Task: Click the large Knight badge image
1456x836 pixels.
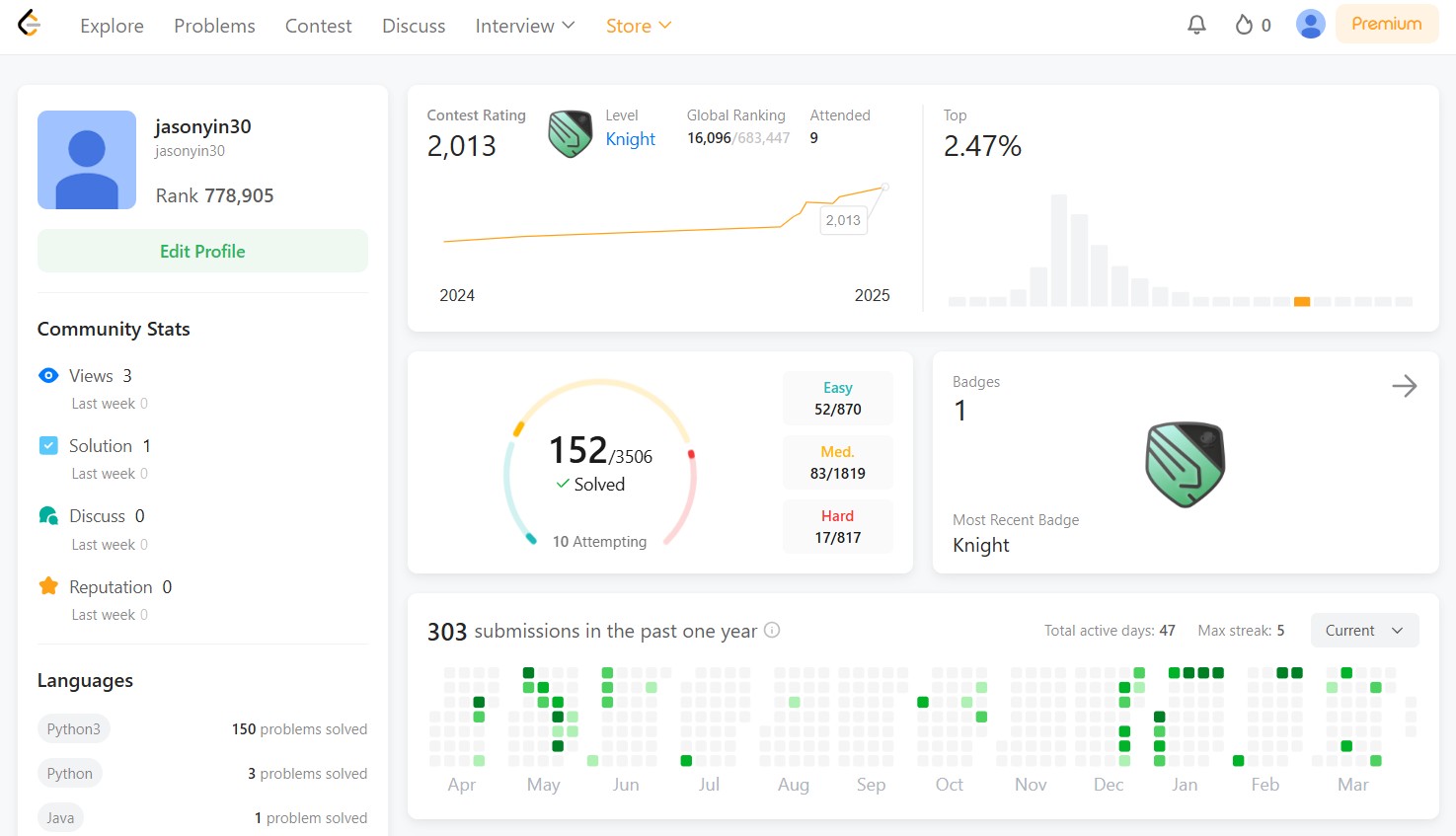Action: click(1186, 465)
